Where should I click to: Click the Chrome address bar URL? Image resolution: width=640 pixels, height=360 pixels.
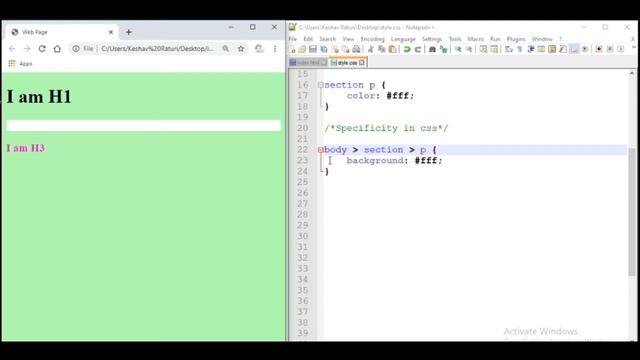click(x=157, y=49)
